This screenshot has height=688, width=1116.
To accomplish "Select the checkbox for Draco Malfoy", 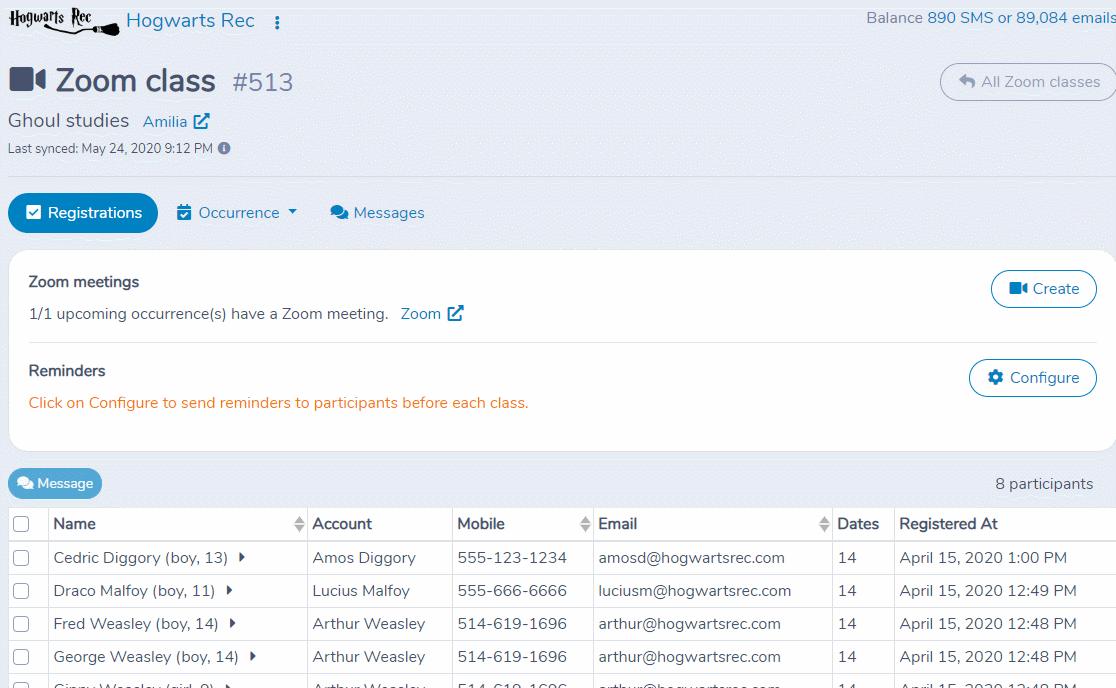I will (x=21, y=591).
